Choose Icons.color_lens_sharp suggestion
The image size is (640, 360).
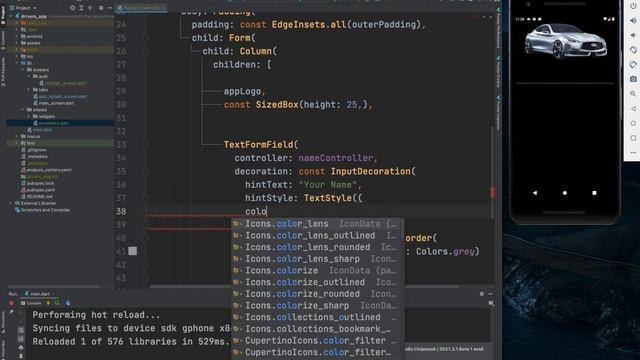click(x=318, y=259)
